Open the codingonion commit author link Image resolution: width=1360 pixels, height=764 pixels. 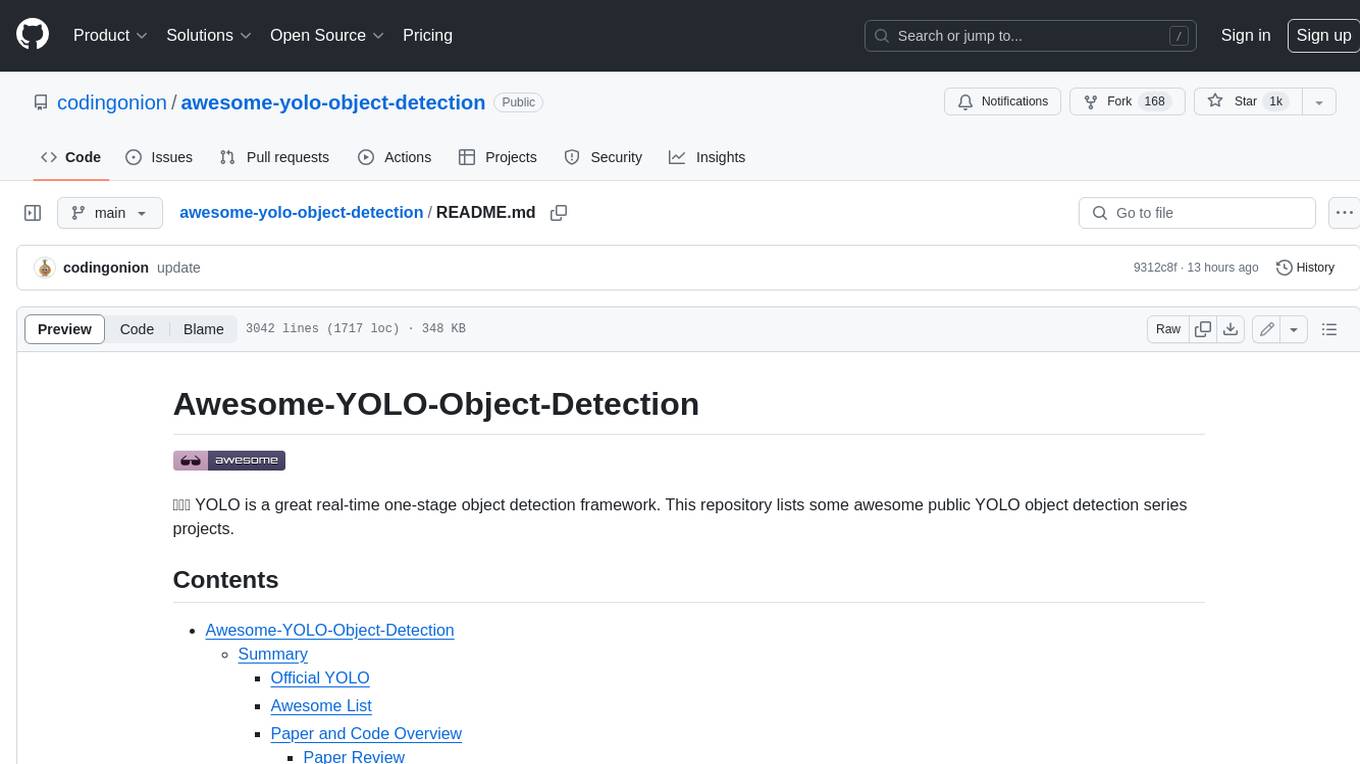click(x=106, y=268)
